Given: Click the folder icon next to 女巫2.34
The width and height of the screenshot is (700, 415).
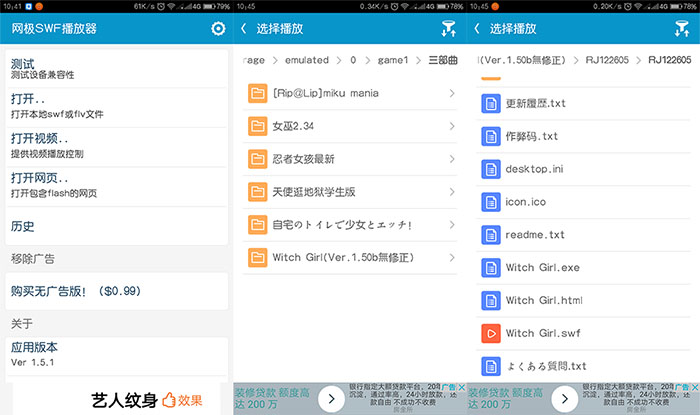Looking at the screenshot, I should coord(258,126).
